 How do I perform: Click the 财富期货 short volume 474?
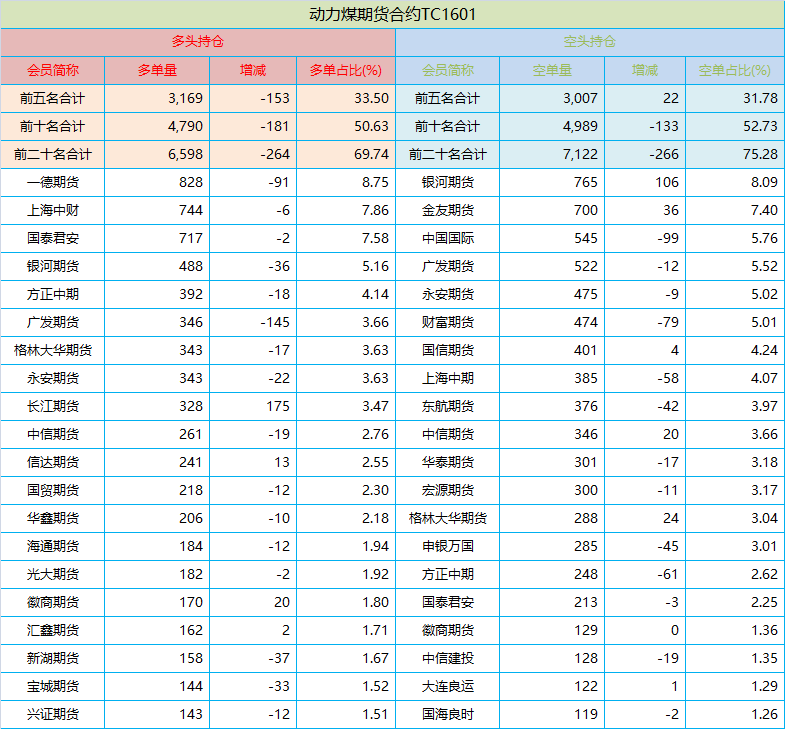[x=586, y=322]
